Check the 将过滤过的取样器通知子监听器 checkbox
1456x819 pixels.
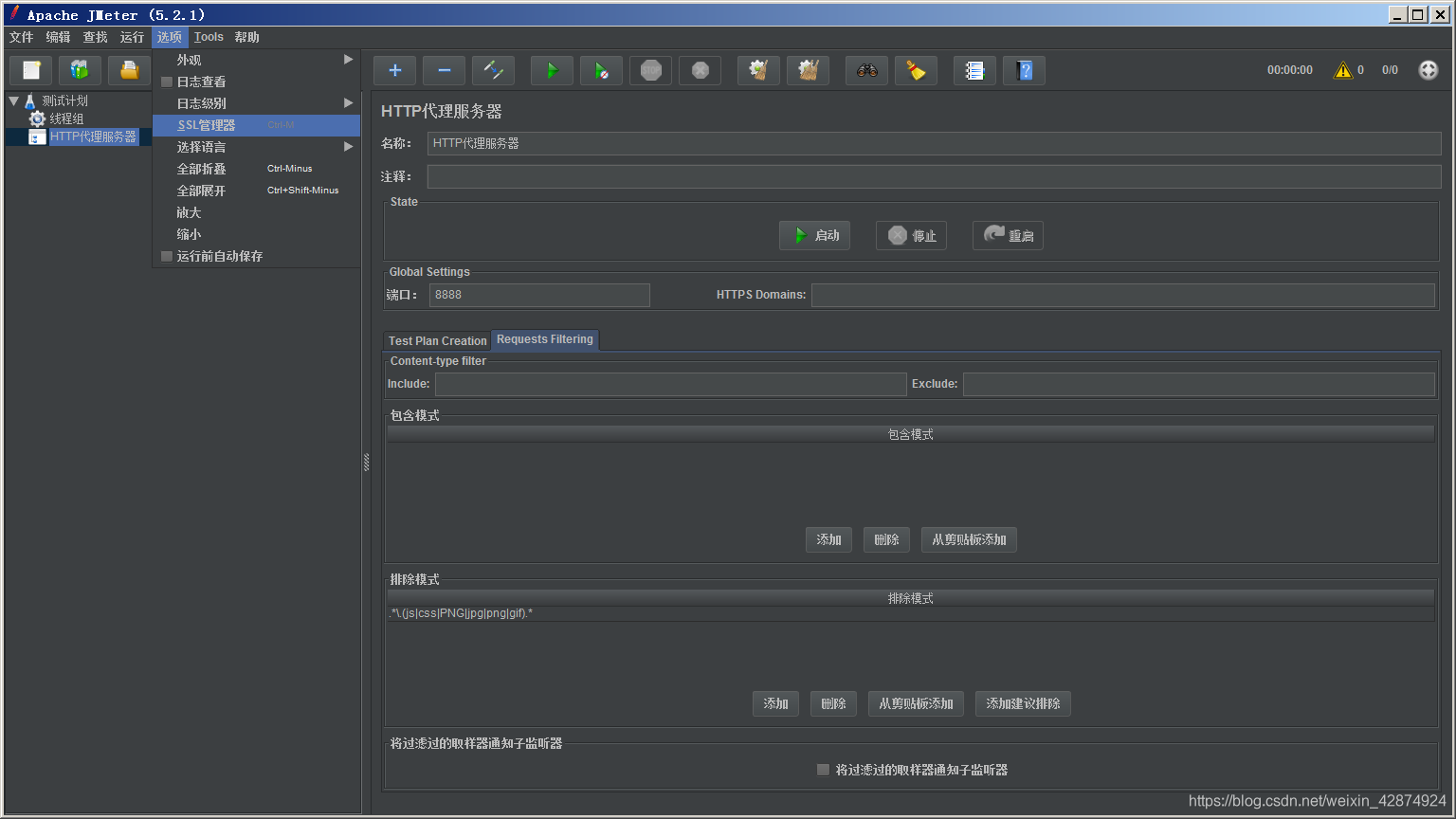(x=823, y=770)
